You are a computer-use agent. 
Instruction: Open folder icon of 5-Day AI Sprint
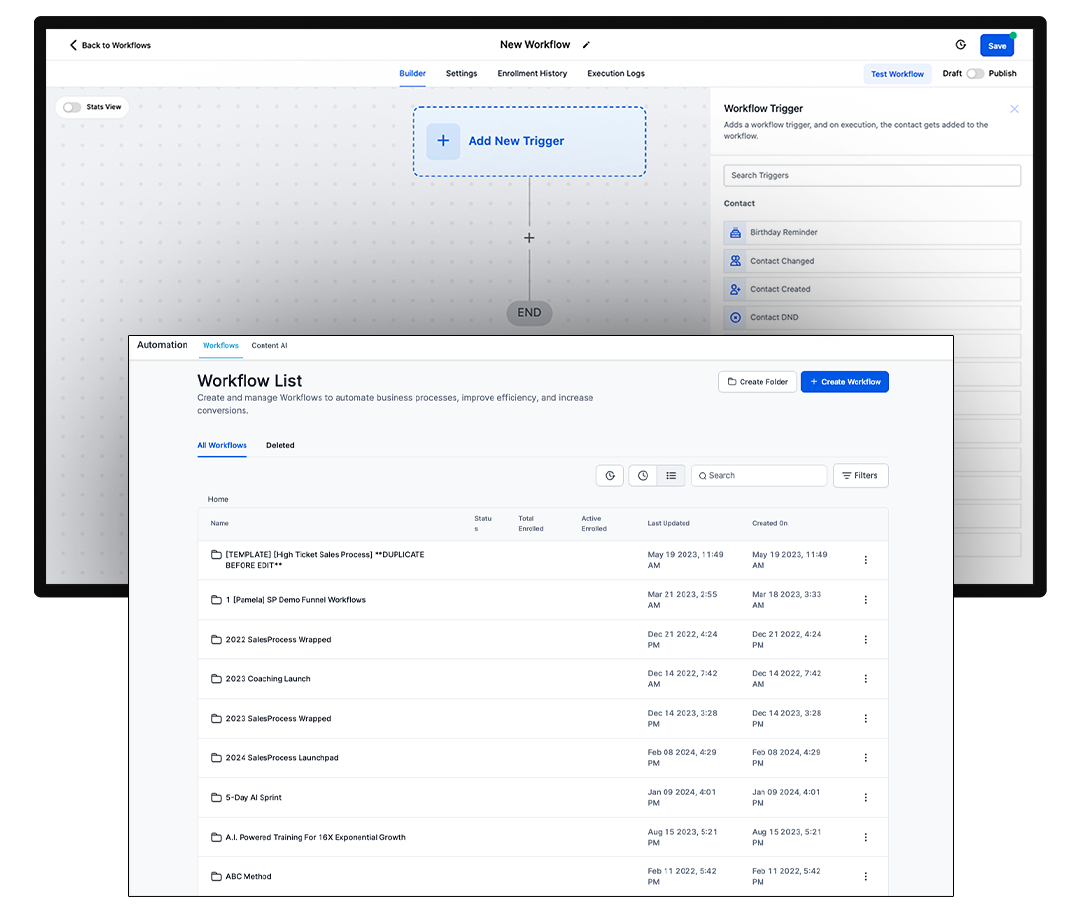tap(216, 797)
